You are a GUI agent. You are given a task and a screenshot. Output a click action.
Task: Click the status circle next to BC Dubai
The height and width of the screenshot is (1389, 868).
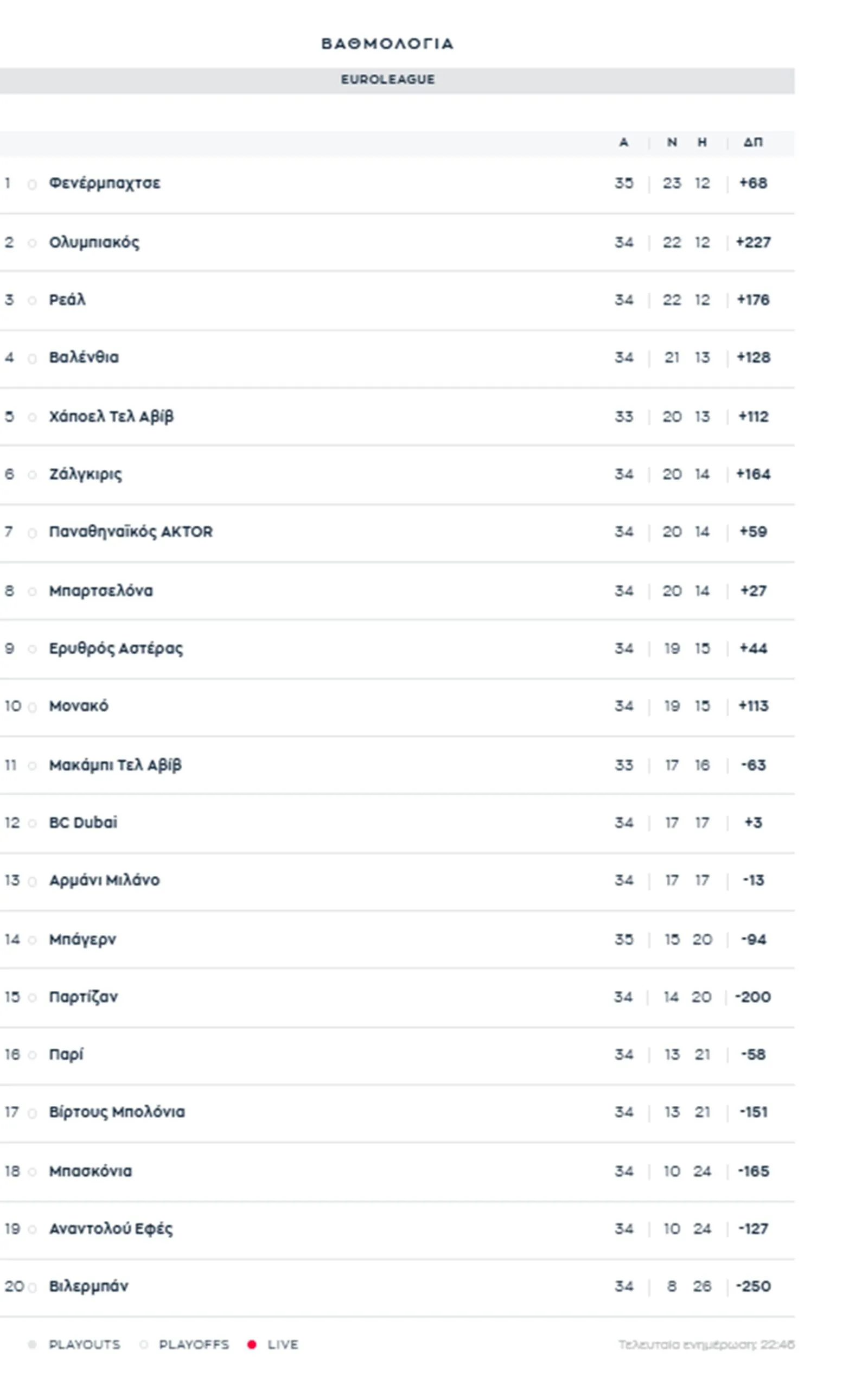click(x=32, y=824)
